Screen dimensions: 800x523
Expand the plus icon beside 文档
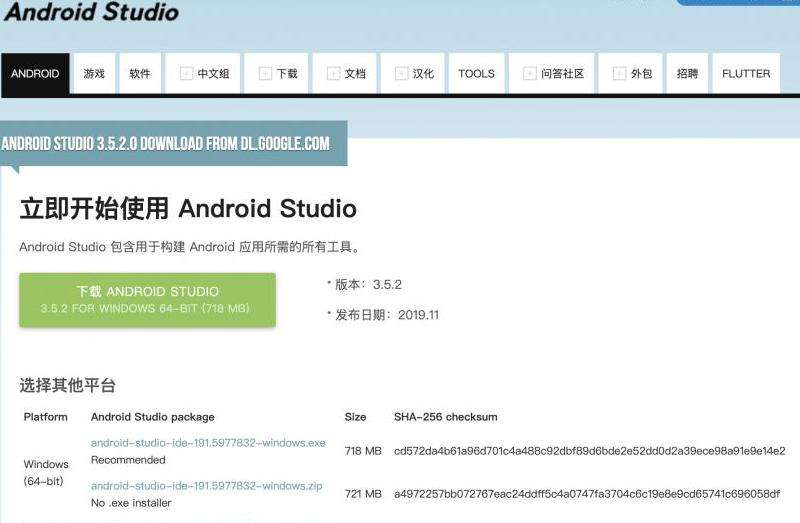click(333, 74)
